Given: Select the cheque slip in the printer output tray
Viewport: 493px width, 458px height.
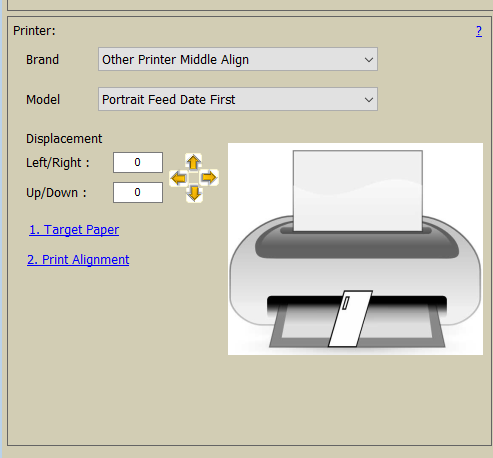Looking at the screenshot, I should (351, 318).
